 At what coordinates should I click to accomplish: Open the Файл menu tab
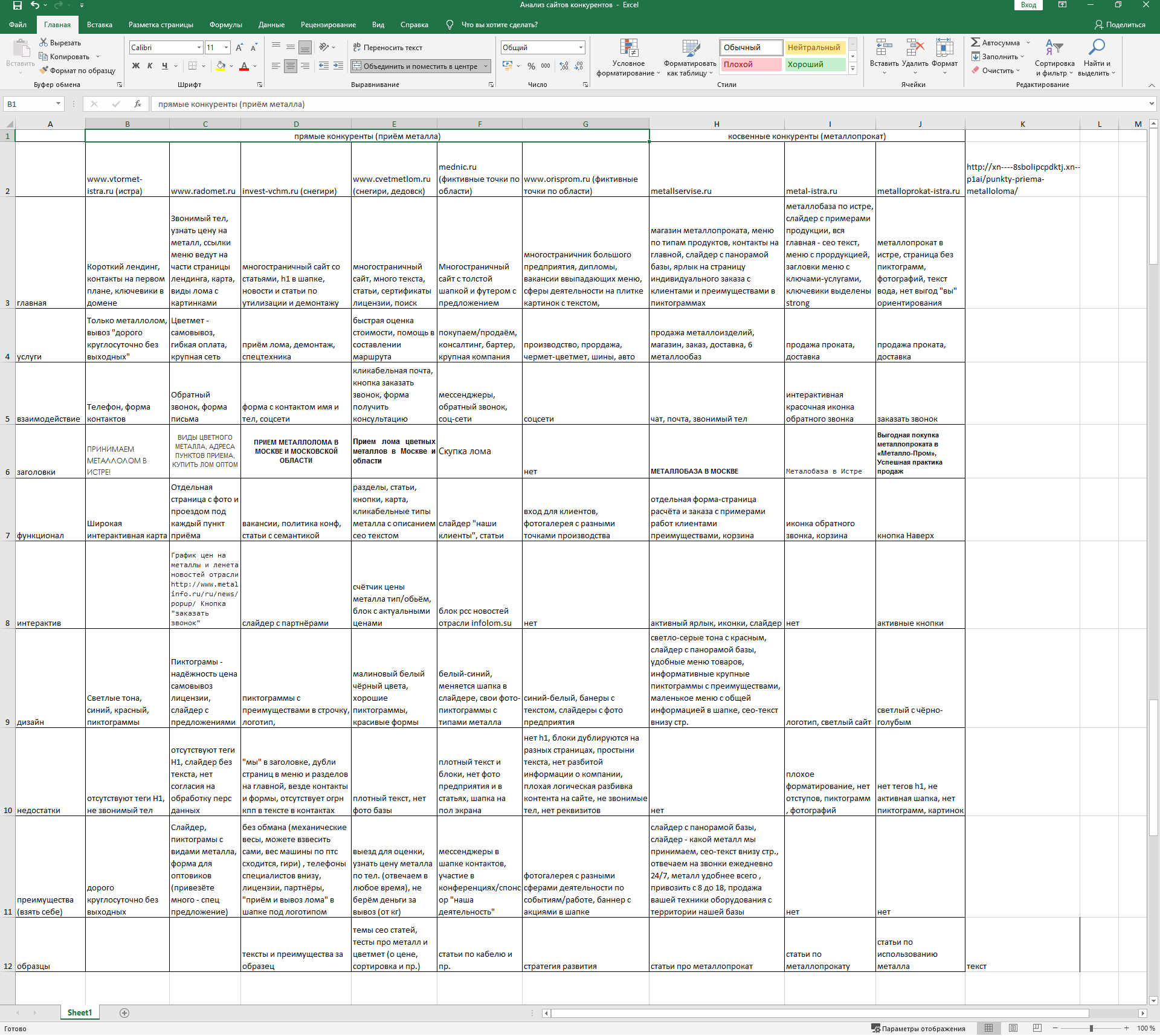pyautogui.click(x=18, y=25)
